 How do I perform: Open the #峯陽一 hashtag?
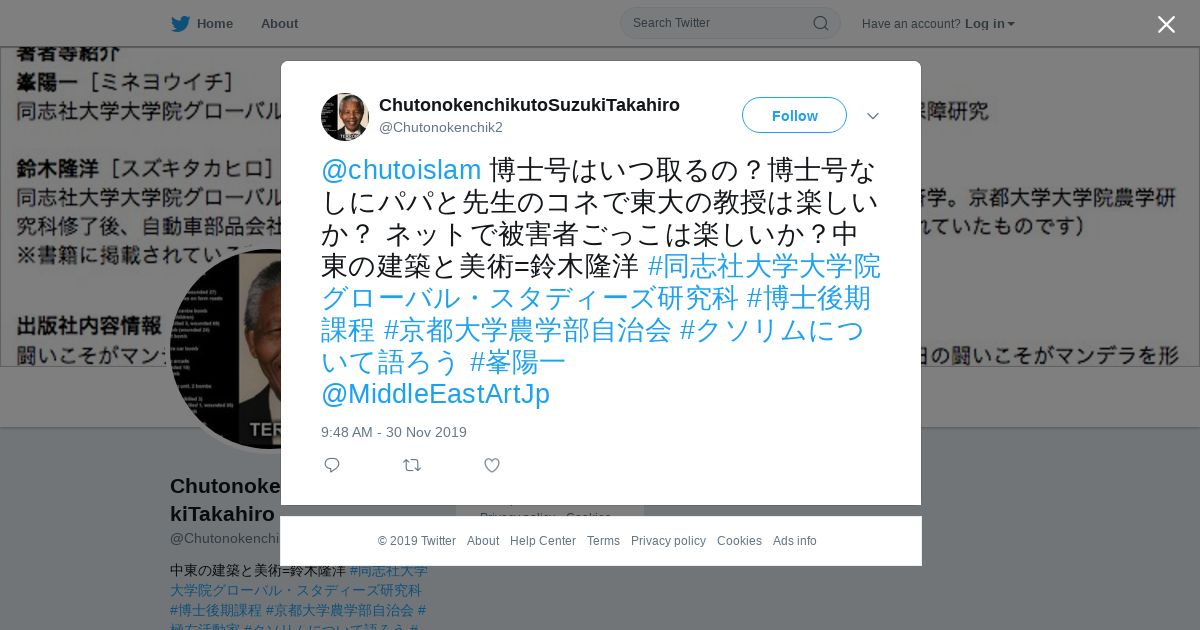pyautogui.click(x=518, y=362)
